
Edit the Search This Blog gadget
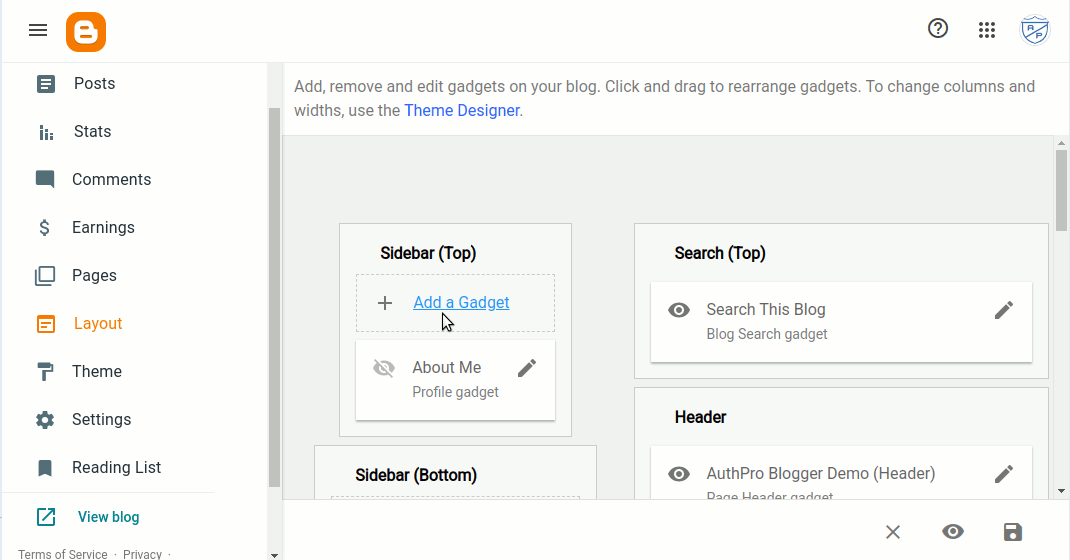1004,310
